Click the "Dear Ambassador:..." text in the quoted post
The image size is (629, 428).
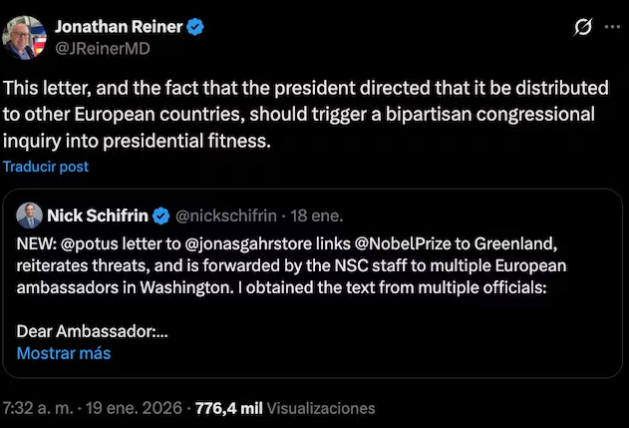pos(92,332)
